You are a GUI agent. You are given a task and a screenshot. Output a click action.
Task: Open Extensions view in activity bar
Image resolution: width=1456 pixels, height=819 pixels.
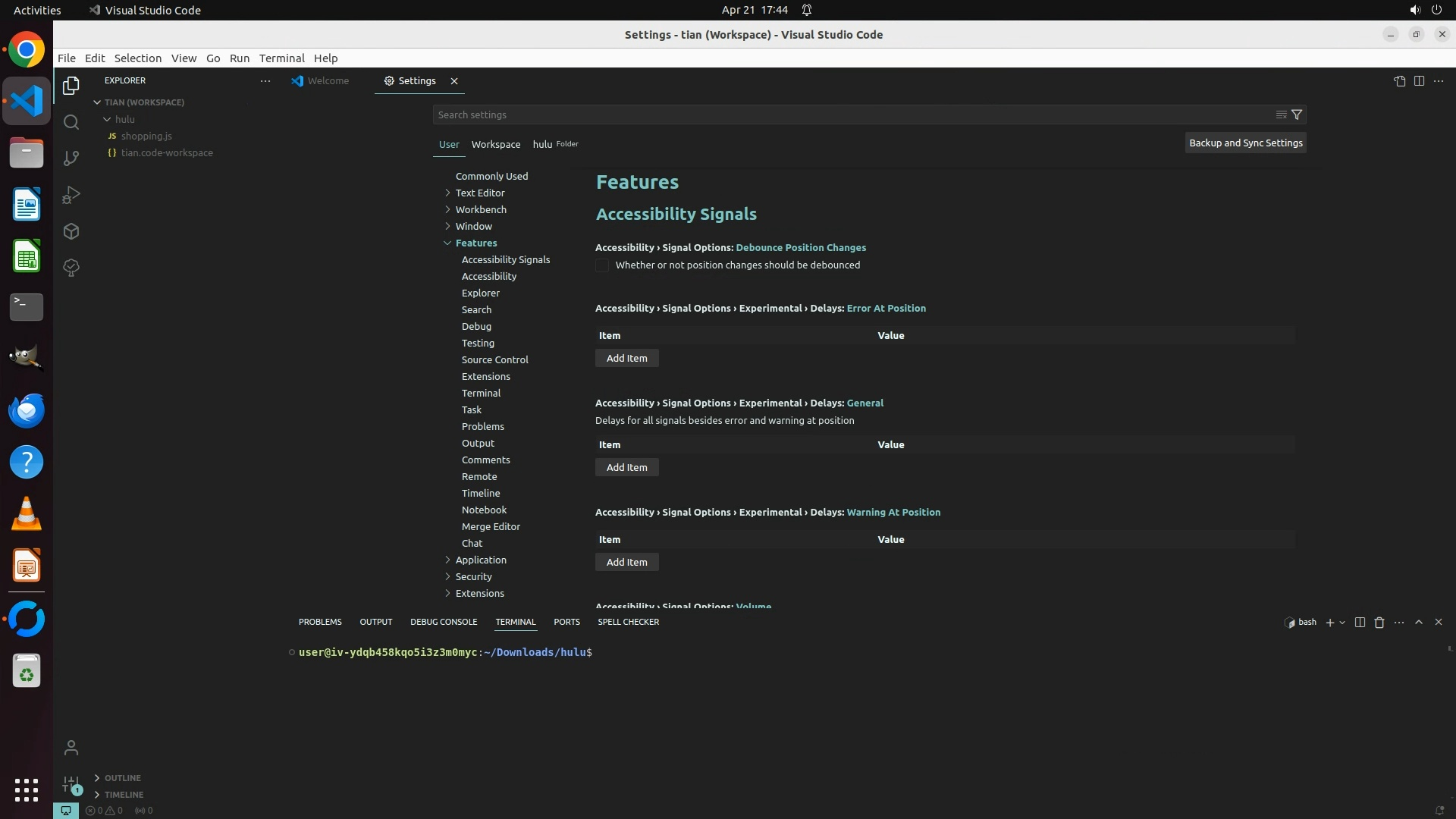[71, 231]
